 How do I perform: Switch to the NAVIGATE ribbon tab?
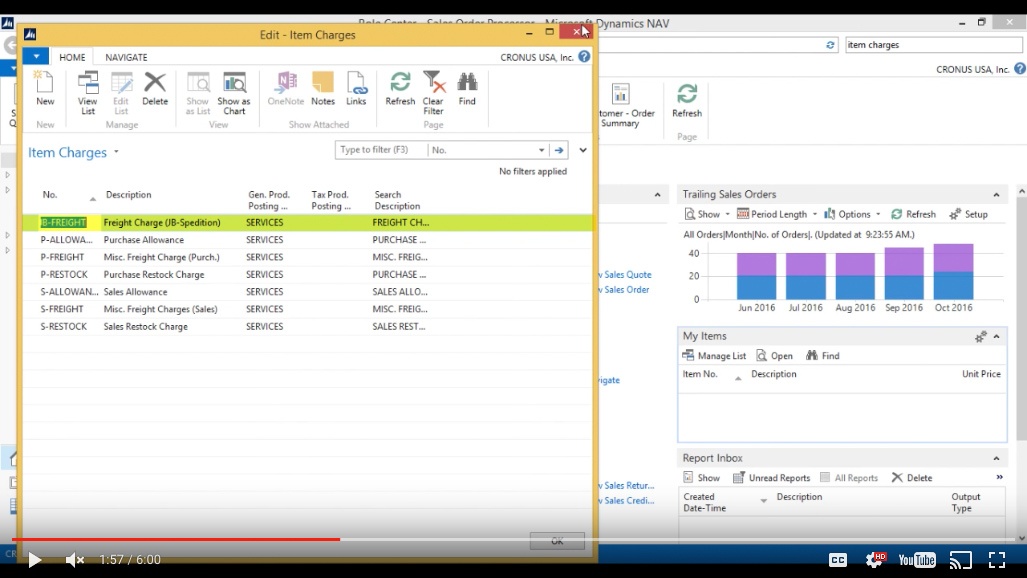pyautogui.click(x=126, y=57)
